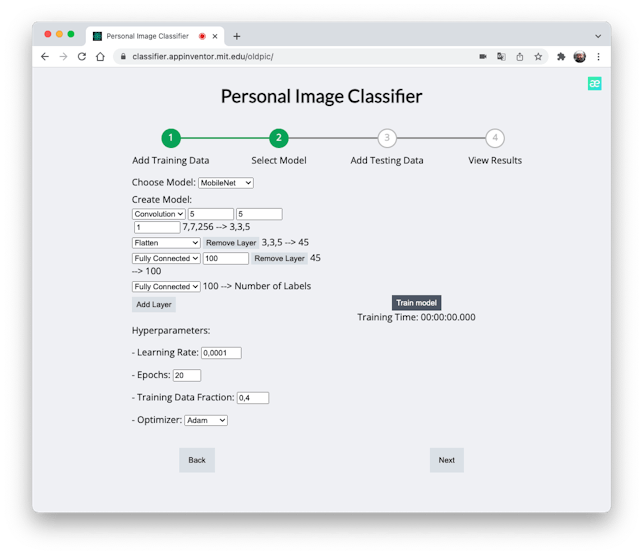
Task: Open the Choose Model MobileNet dropdown
Action: click(x=225, y=183)
